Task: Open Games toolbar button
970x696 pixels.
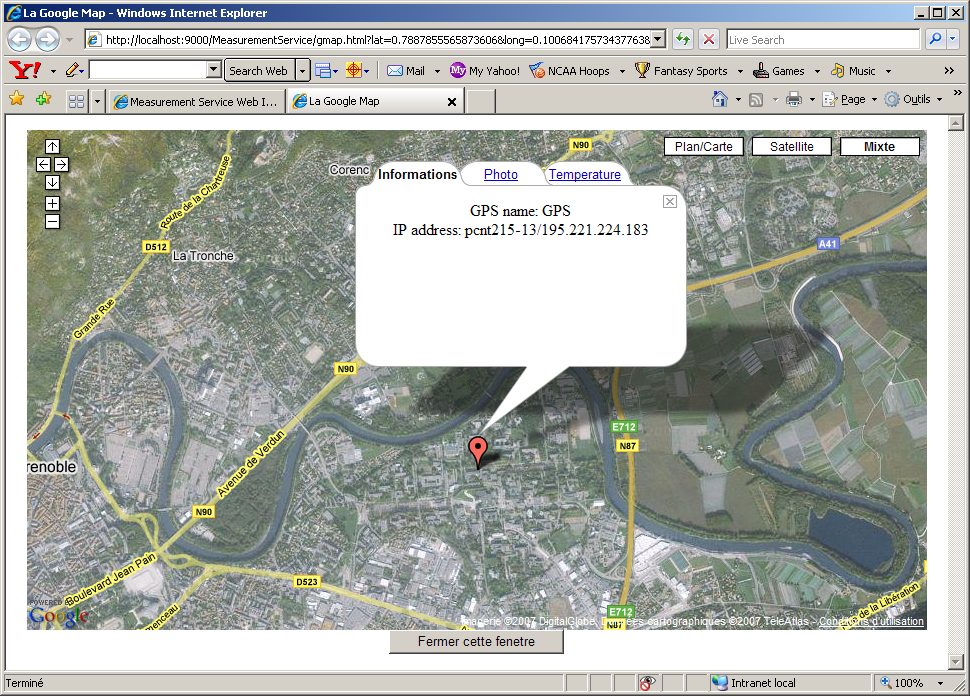Action: pos(778,71)
